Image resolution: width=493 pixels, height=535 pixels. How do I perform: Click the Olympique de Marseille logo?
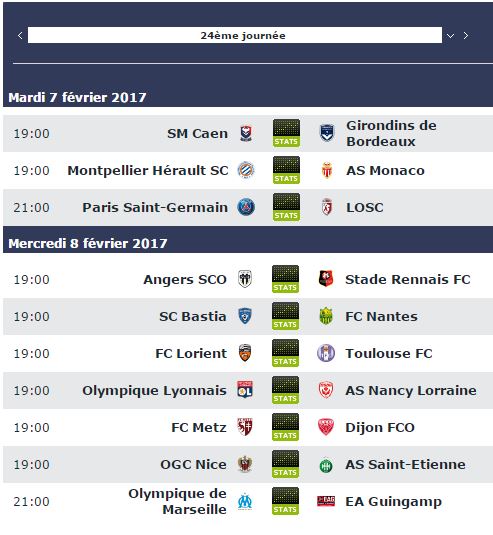245,501
